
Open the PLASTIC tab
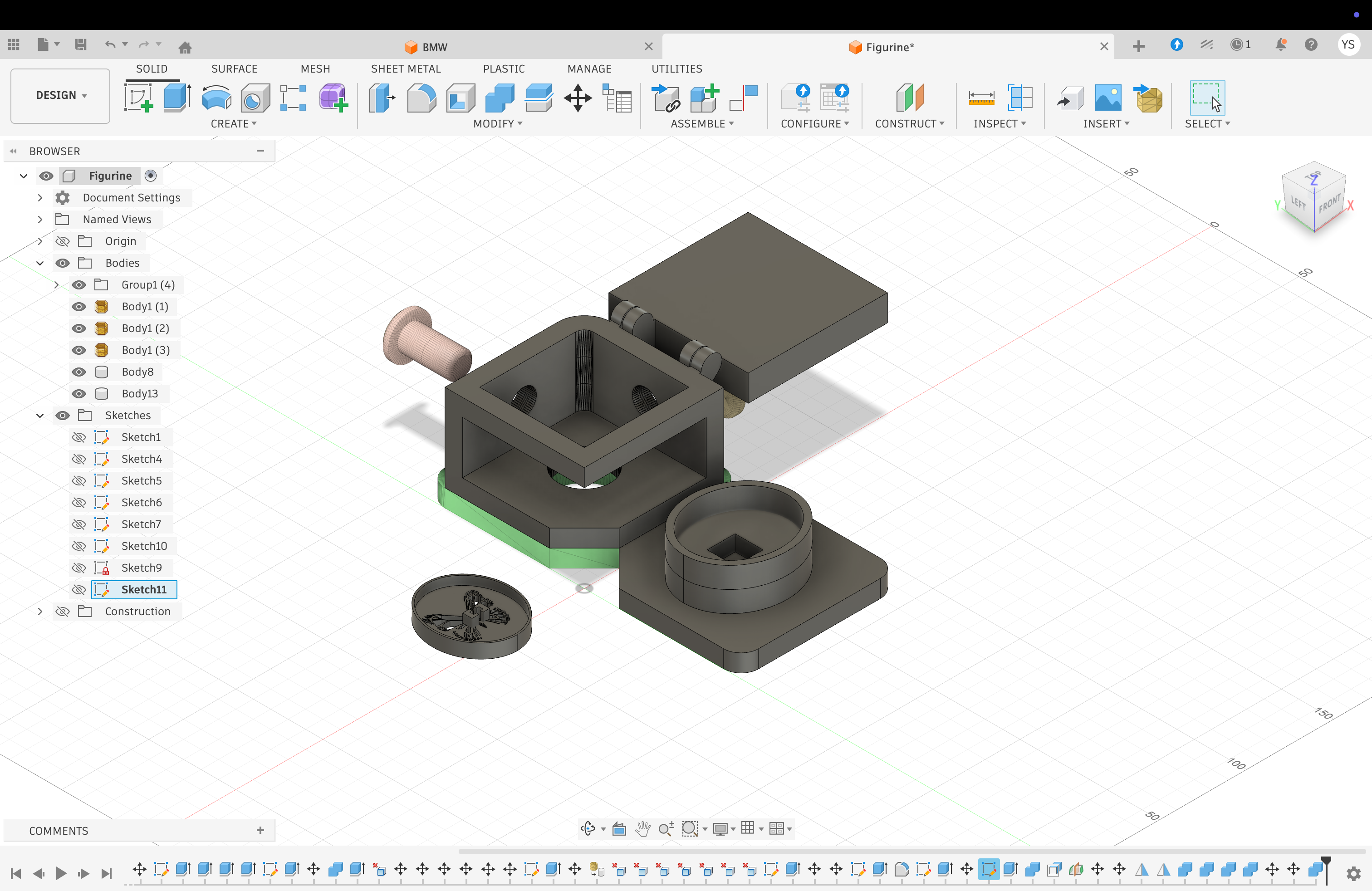point(504,69)
